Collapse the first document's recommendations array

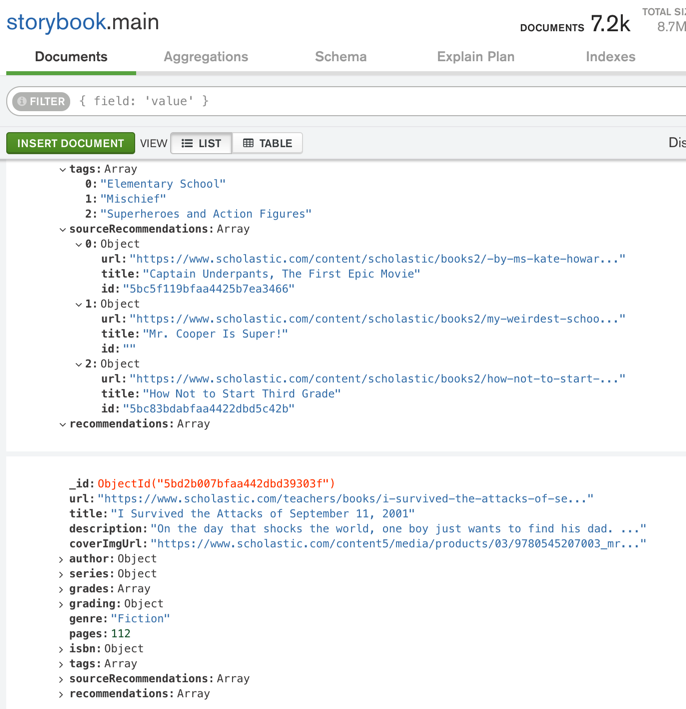(x=62, y=425)
